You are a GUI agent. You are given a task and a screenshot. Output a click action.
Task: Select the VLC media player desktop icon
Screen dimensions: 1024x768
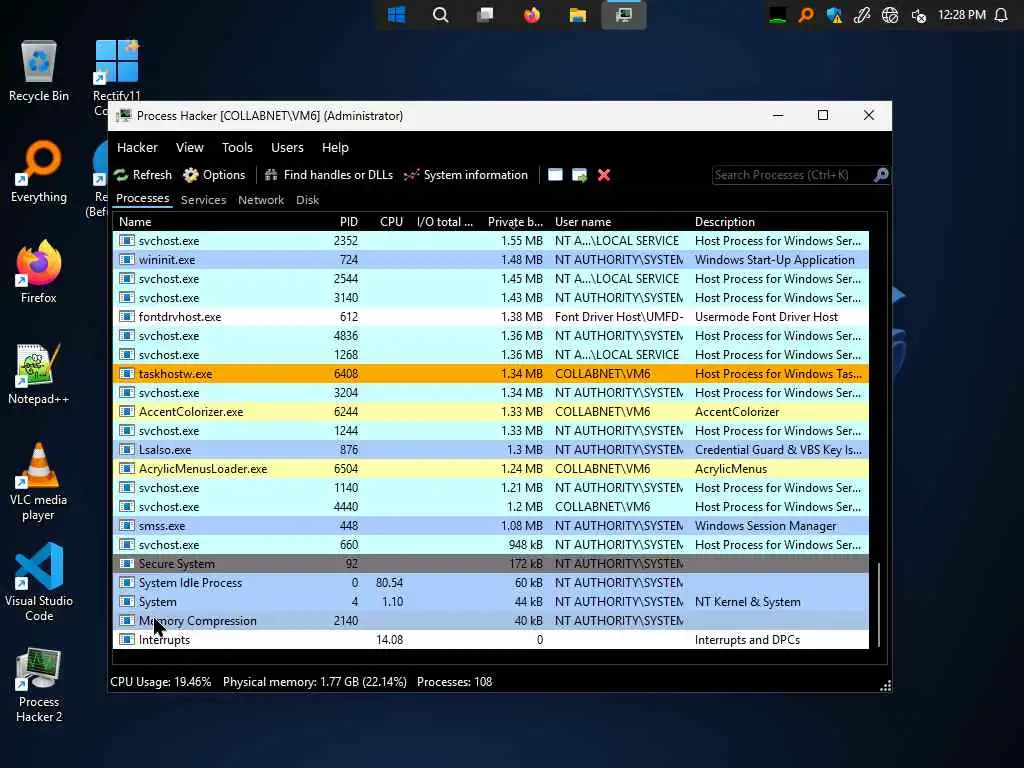click(39, 482)
